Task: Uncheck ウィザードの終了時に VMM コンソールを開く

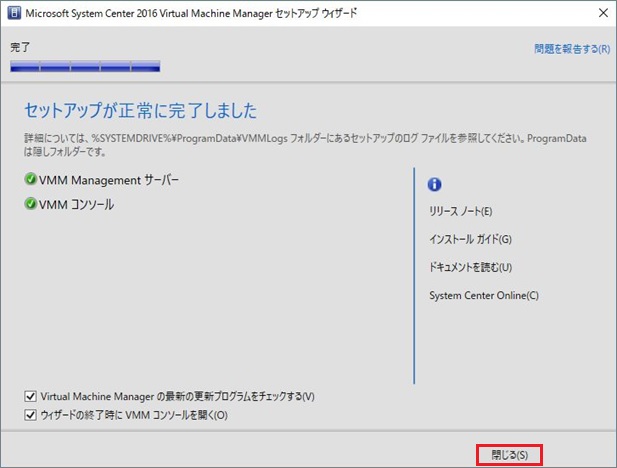Action: click(x=29, y=414)
